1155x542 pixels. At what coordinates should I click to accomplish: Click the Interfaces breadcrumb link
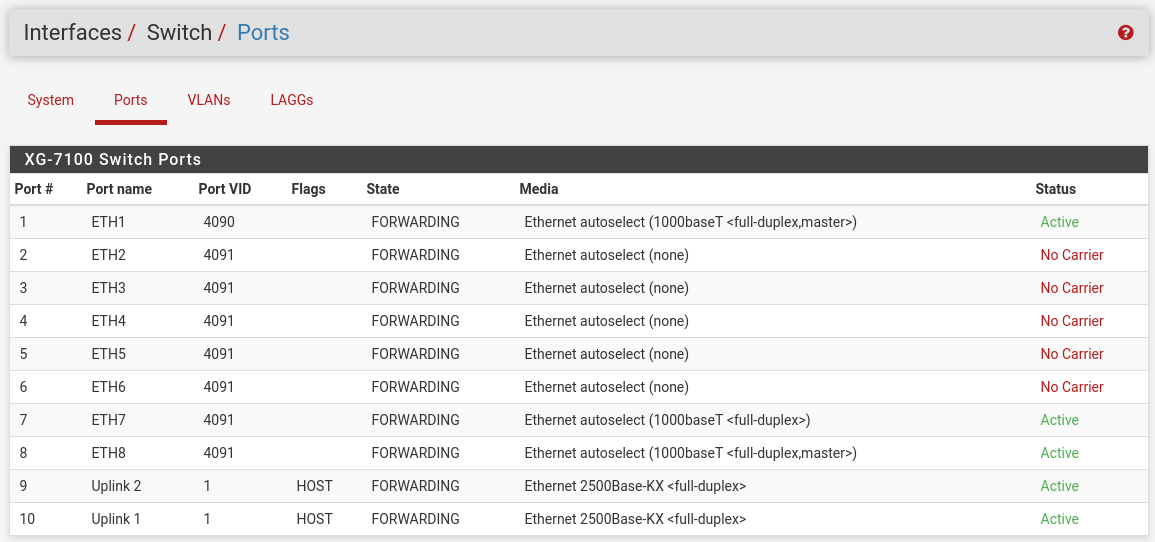coord(72,32)
